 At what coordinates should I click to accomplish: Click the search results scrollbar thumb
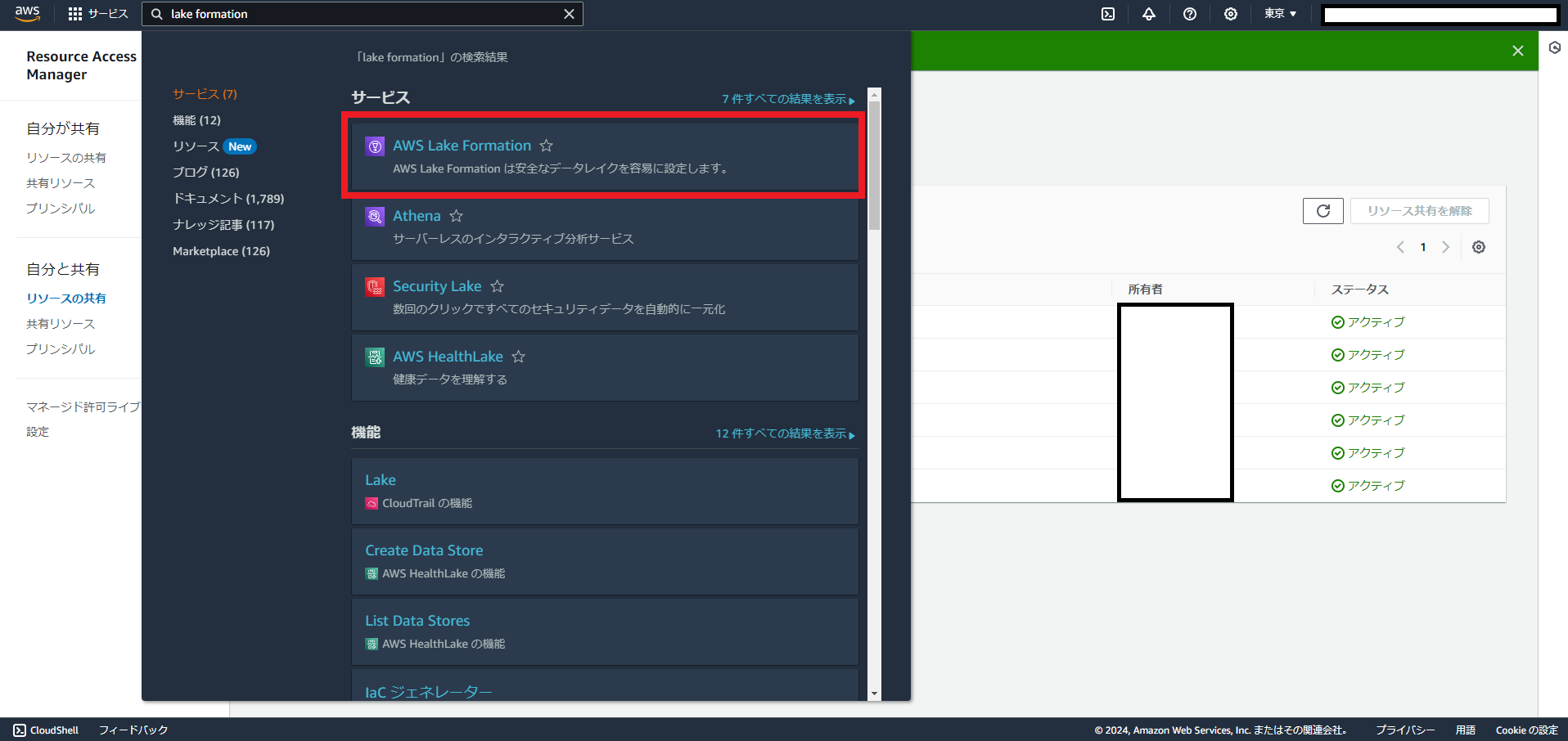pyautogui.click(x=874, y=165)
